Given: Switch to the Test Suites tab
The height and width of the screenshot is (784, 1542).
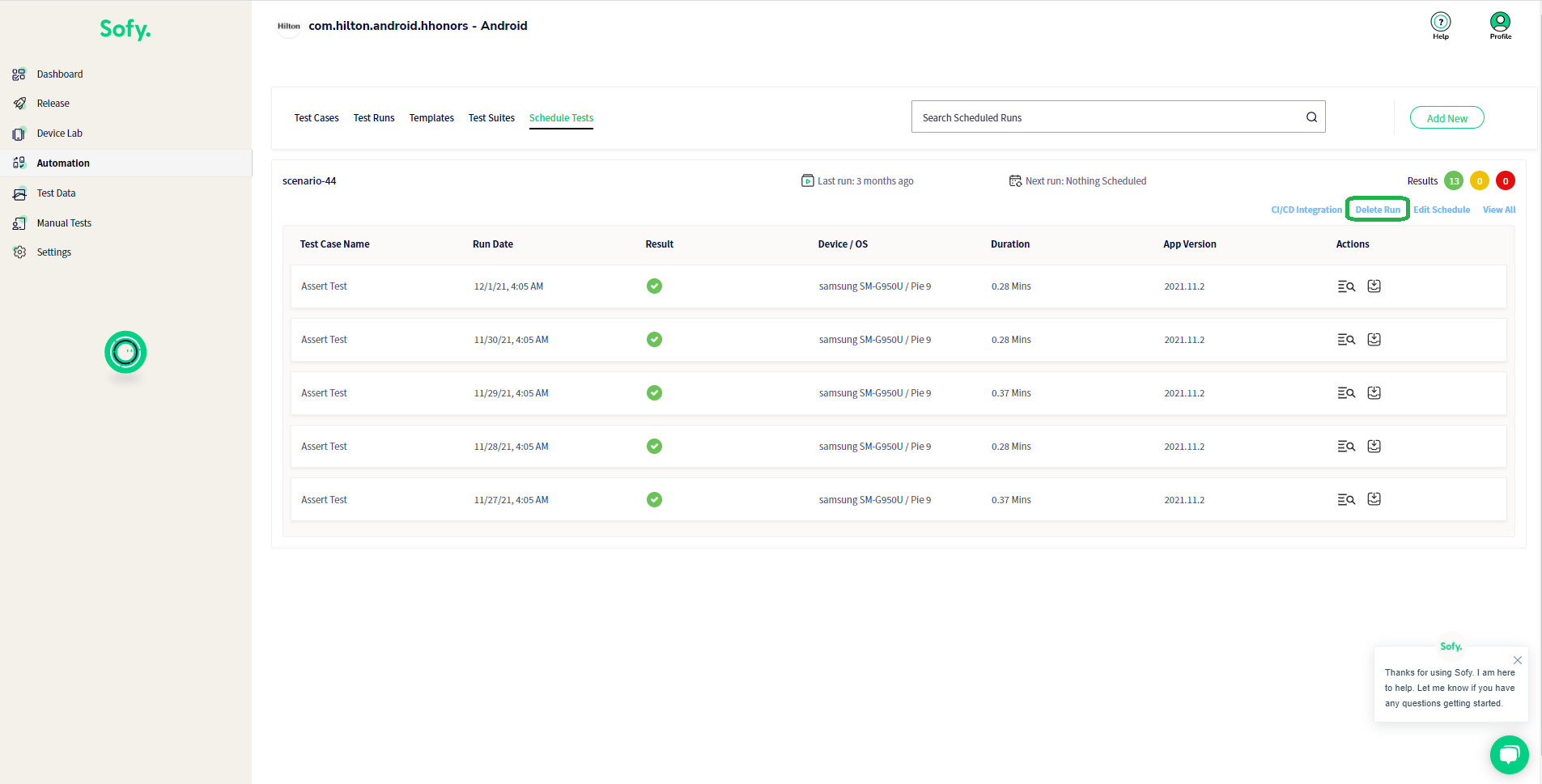Looking at the screenshot, I should point(491,118).
